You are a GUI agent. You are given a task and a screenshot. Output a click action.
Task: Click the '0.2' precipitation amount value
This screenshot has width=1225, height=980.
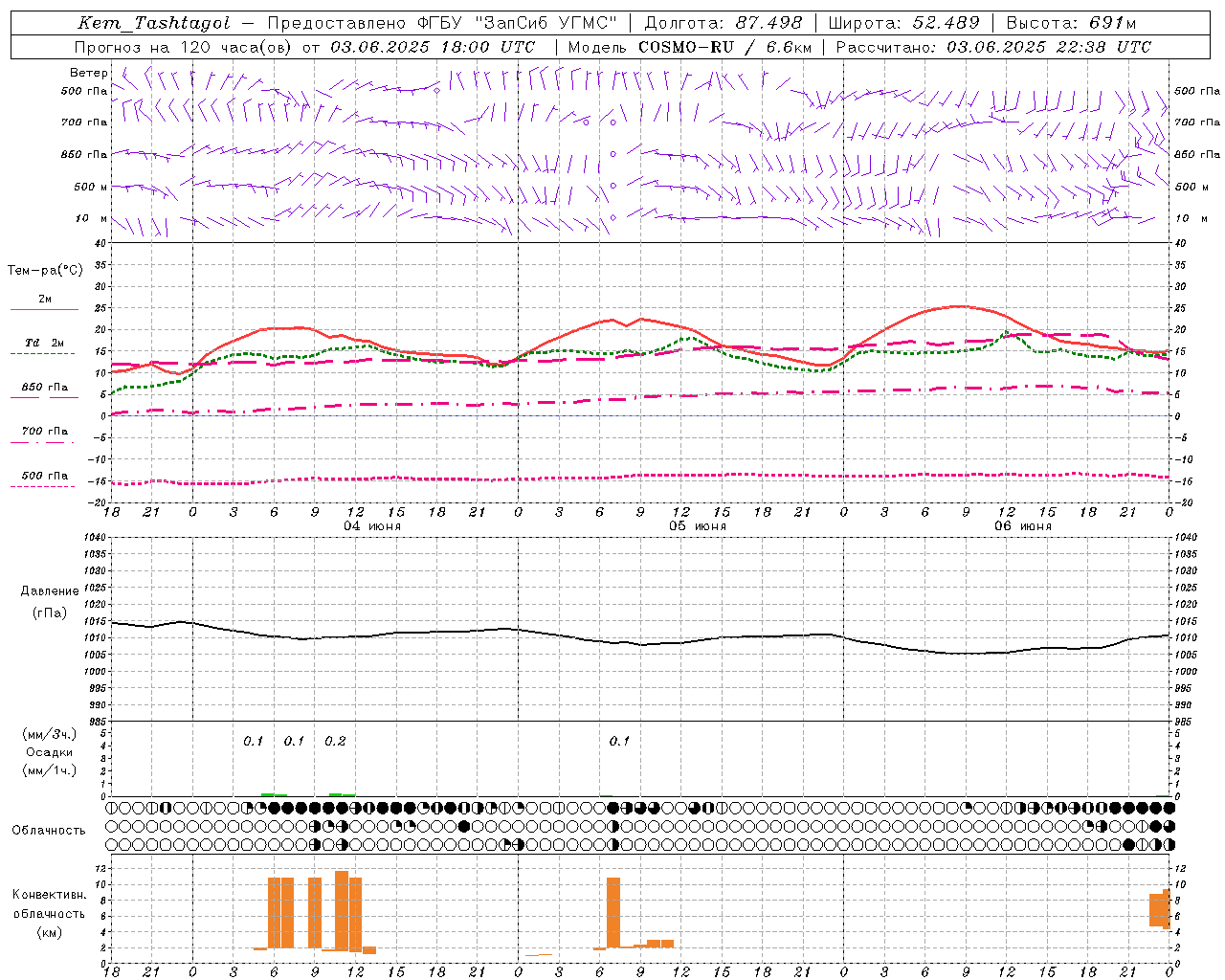335,742
